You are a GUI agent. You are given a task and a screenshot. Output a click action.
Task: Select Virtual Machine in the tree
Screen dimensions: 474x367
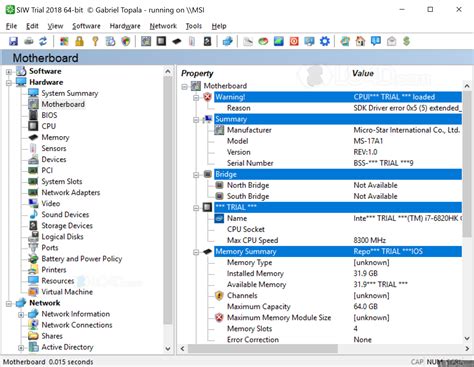[x=67, y=292]
